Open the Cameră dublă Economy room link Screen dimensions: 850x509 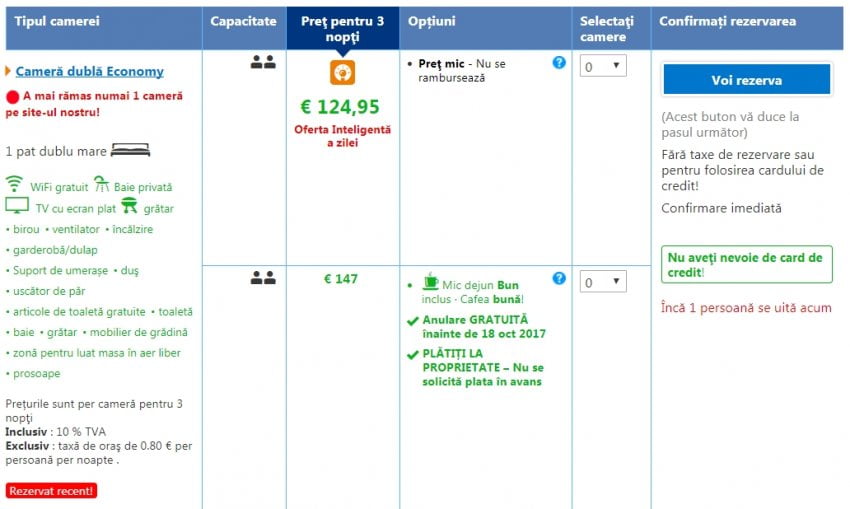[x=90, y=71]
